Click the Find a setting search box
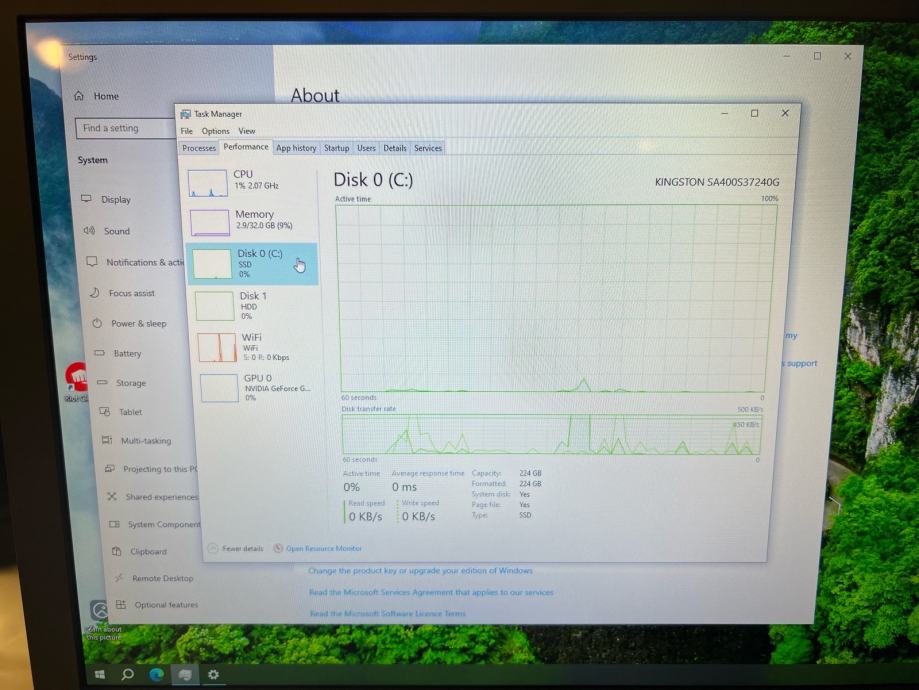Image resolution: width=919 pixels, height=690 pixels. coord(125,128)
